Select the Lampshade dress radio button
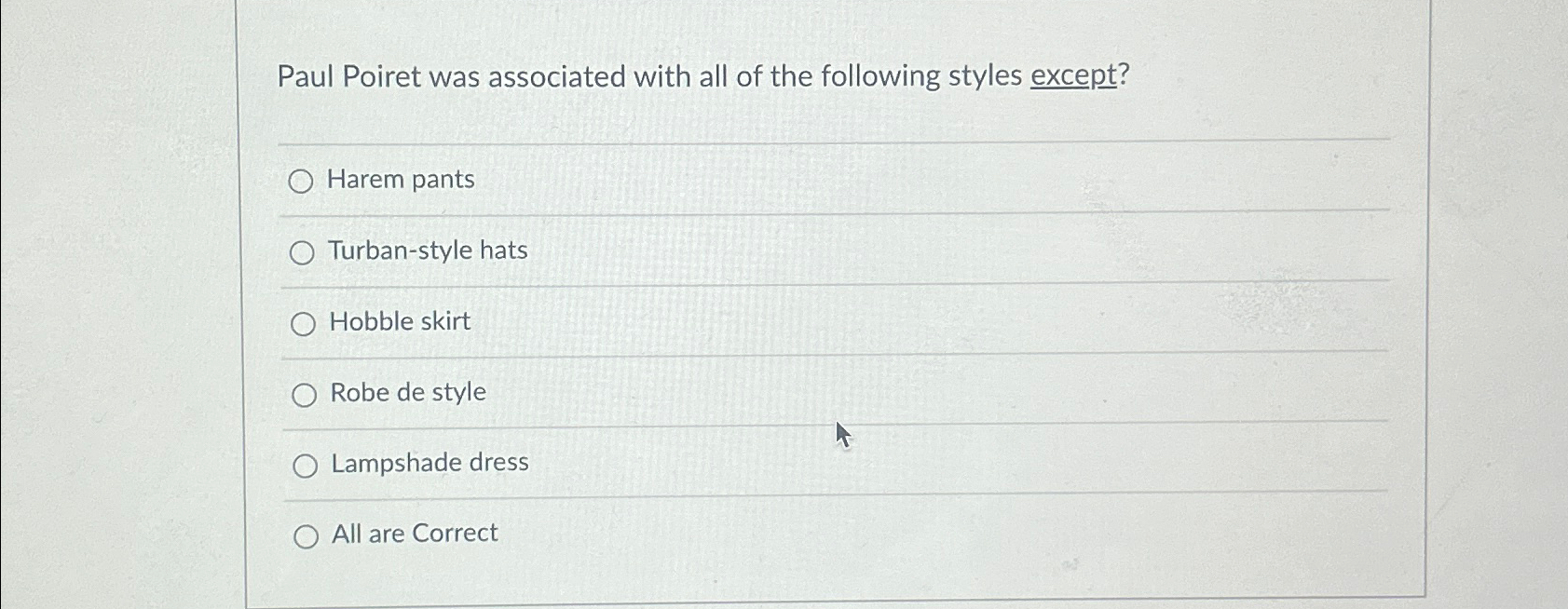This screenshot has width=1568, height=609. (303, 465)
